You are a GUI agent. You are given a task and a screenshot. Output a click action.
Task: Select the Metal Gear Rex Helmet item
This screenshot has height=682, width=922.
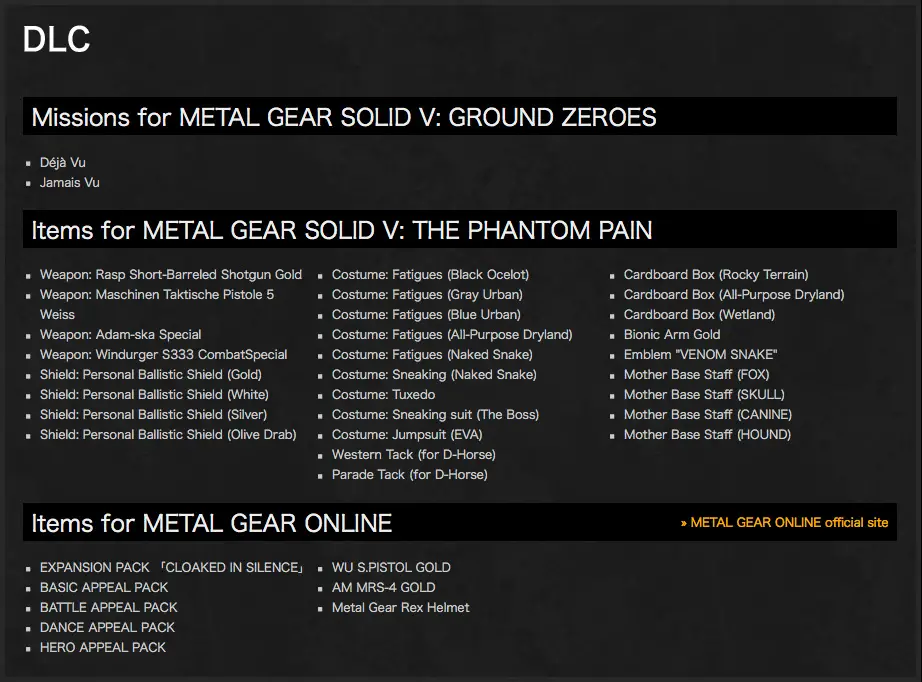(400, 607)
